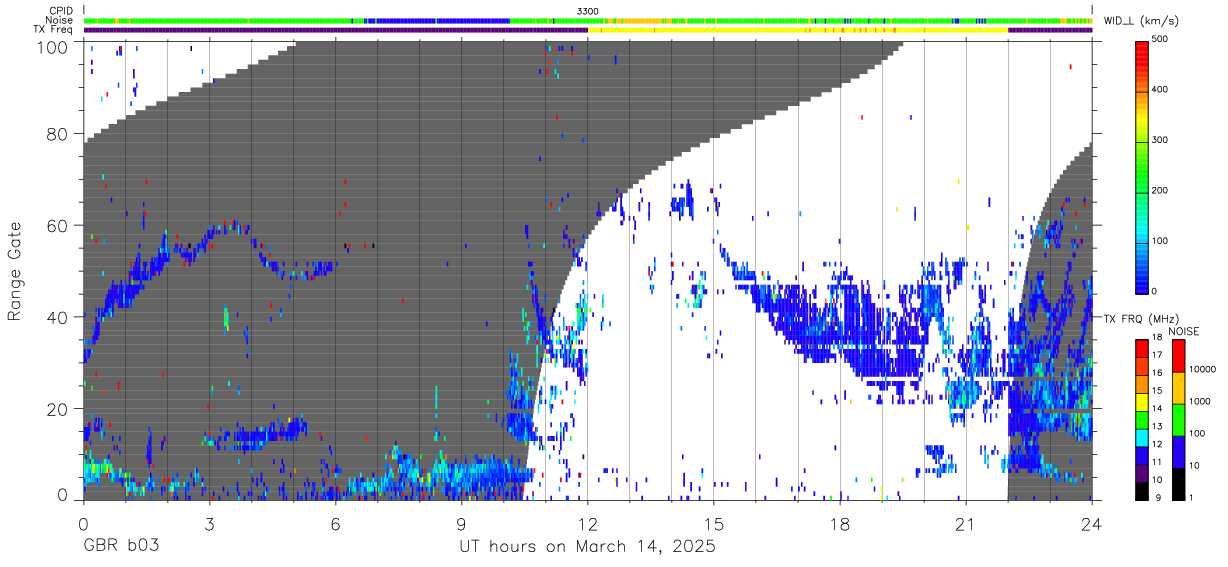
Task: Click the 9 tick on UT hours axis
Action: point(461,524)
